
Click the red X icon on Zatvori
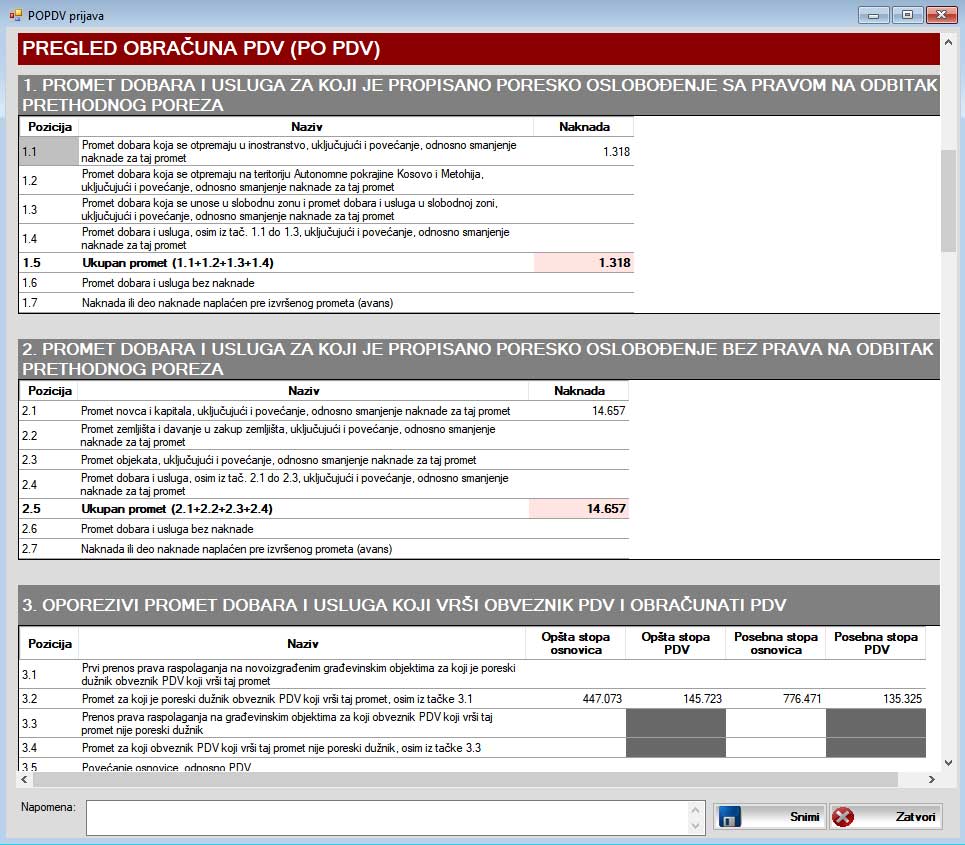843,817
